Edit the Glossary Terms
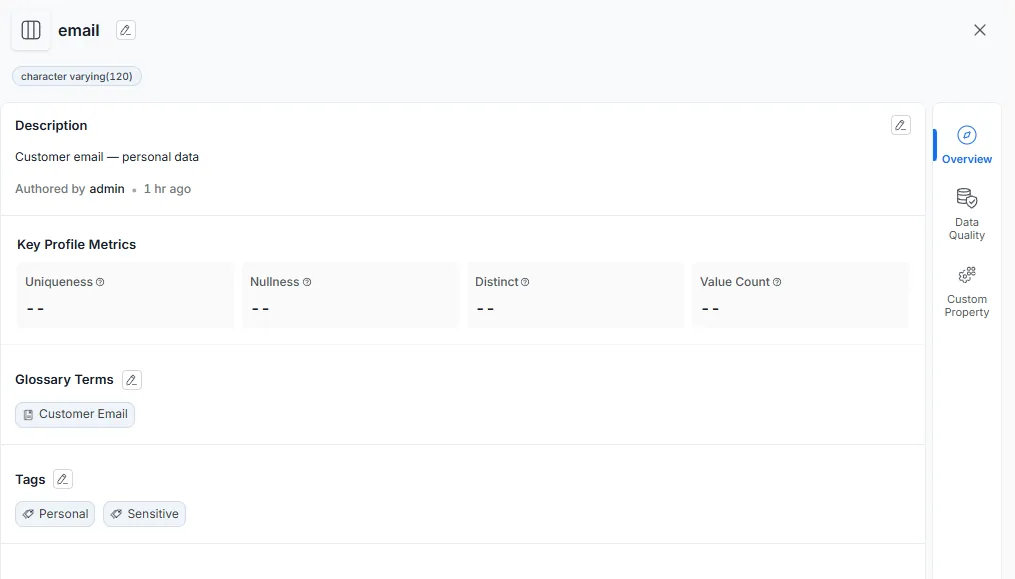 tap(131, 380)
